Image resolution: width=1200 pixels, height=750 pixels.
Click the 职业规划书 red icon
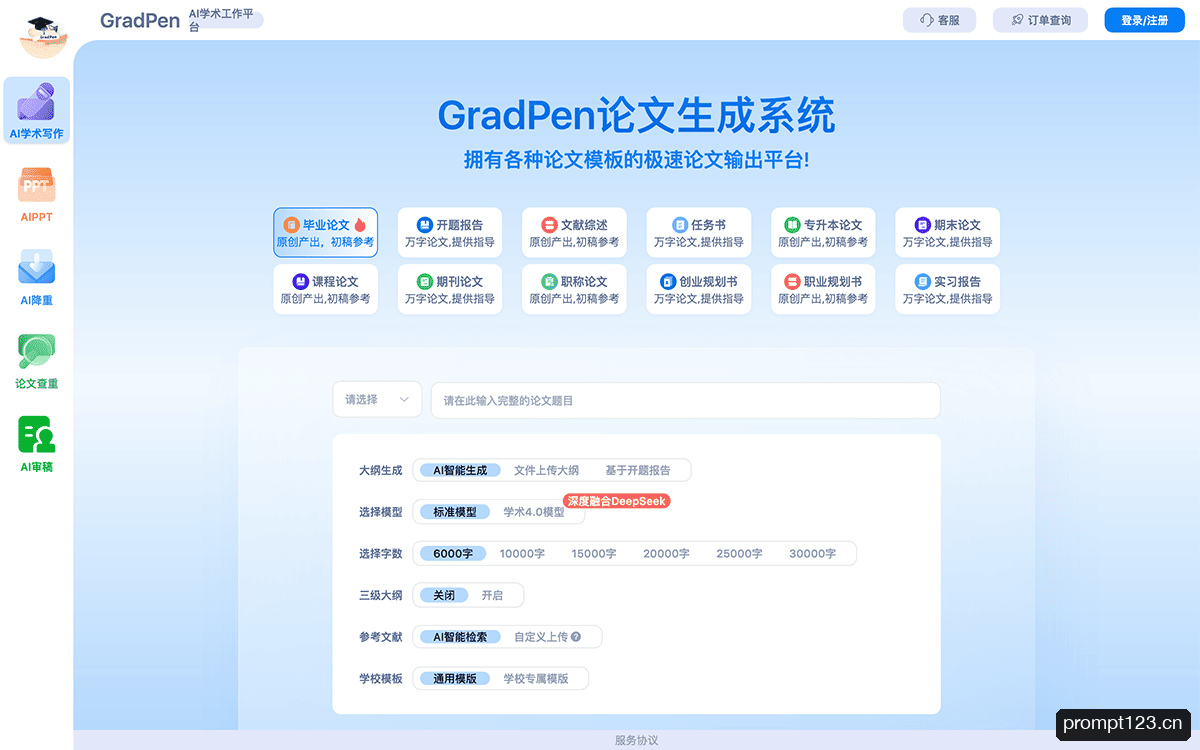(792, 282)
